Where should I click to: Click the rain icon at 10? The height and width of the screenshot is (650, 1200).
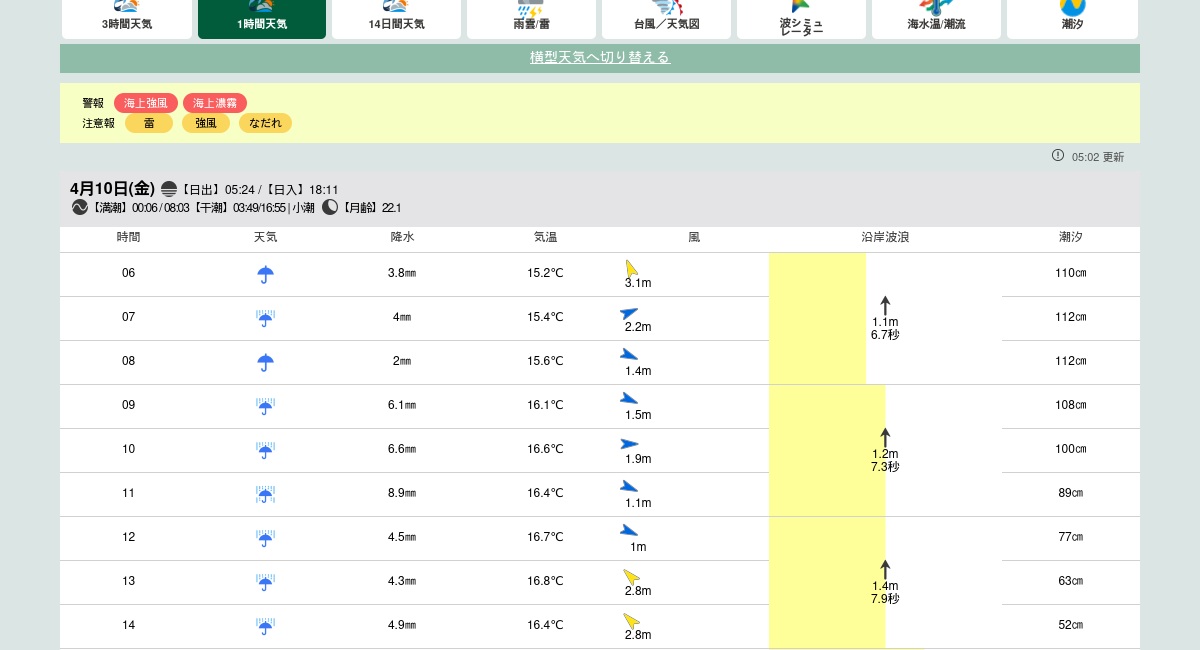(x=265, y=450)
